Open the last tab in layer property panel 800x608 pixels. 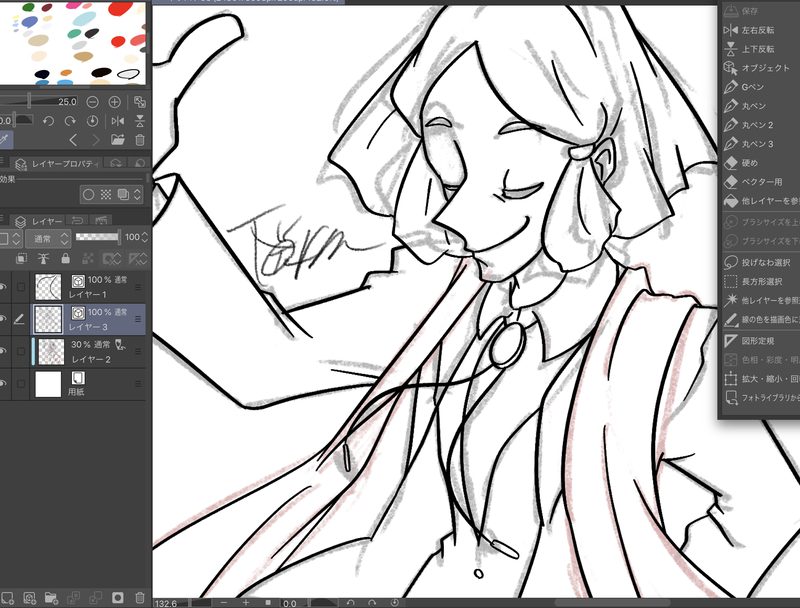[139, 164]
